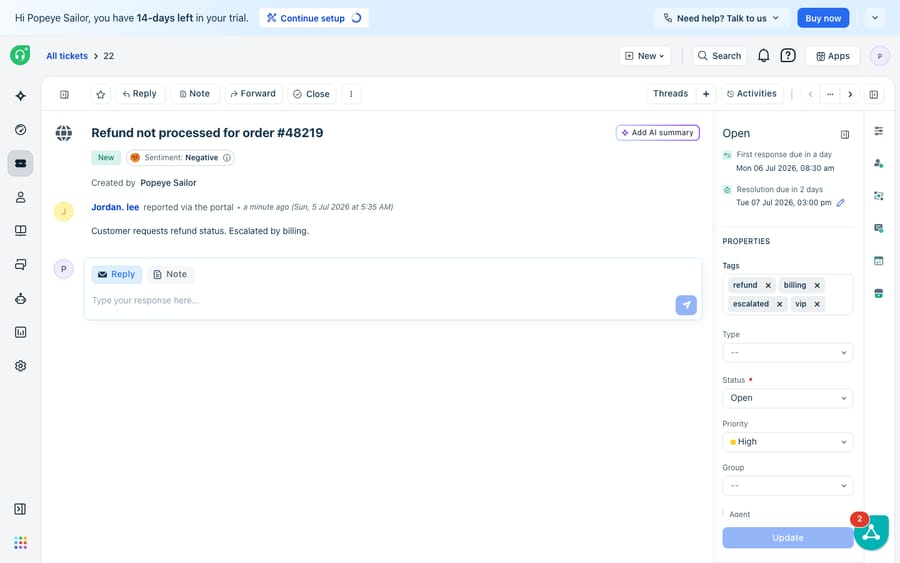Click the Buy now button

point(823,18)
